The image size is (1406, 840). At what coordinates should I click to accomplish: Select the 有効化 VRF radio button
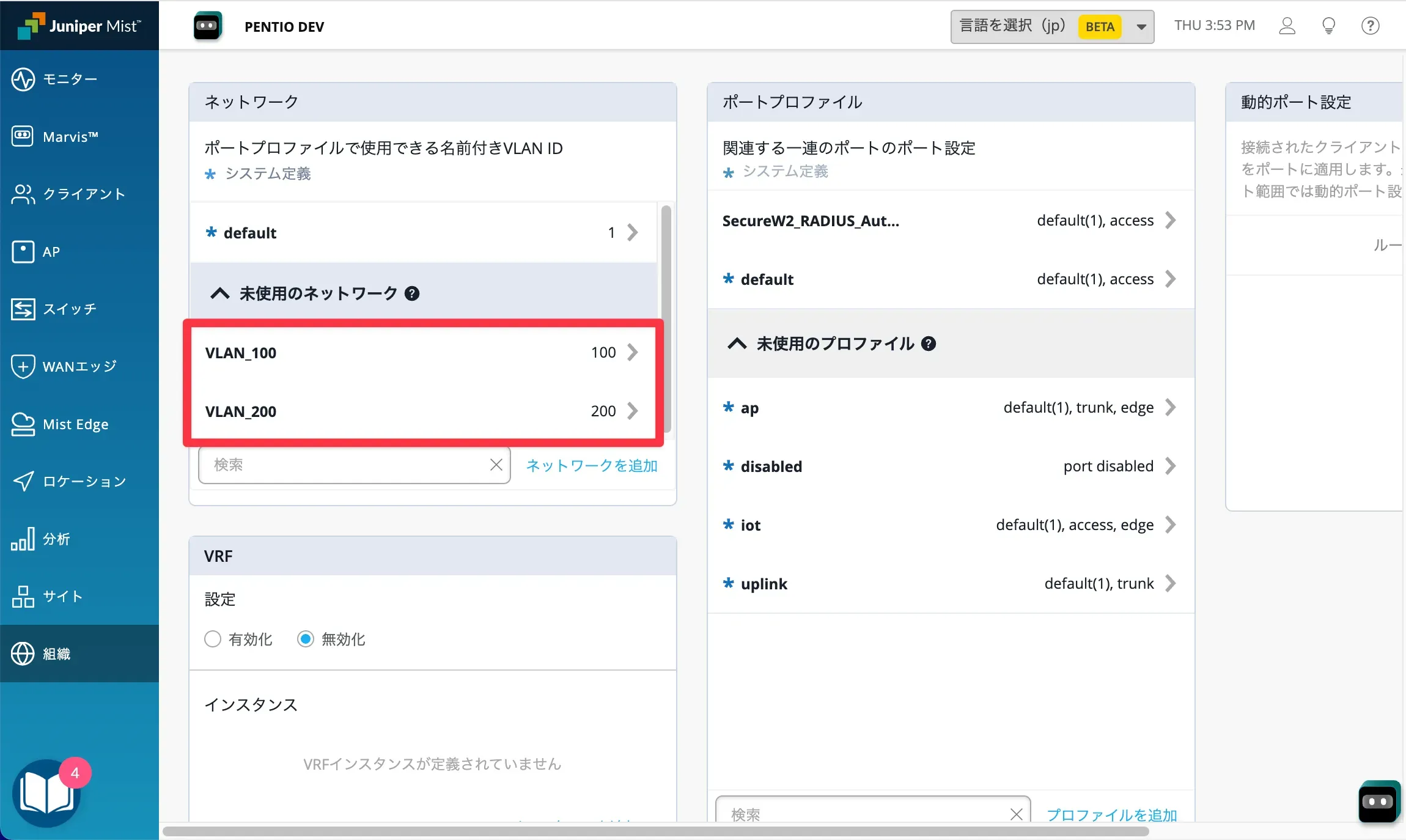click(213, 639)
